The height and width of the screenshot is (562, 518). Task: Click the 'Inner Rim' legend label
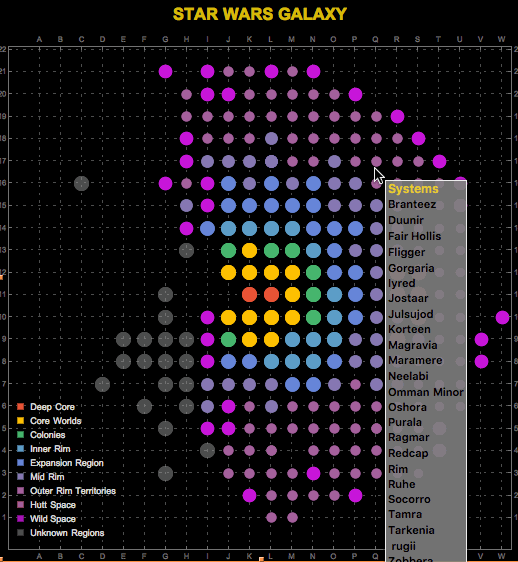coord(50,449)
